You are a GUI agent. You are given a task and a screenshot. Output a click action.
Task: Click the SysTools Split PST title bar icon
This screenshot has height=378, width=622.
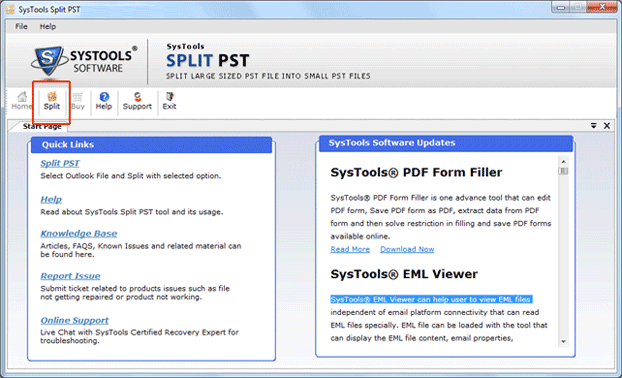(10, 9)
